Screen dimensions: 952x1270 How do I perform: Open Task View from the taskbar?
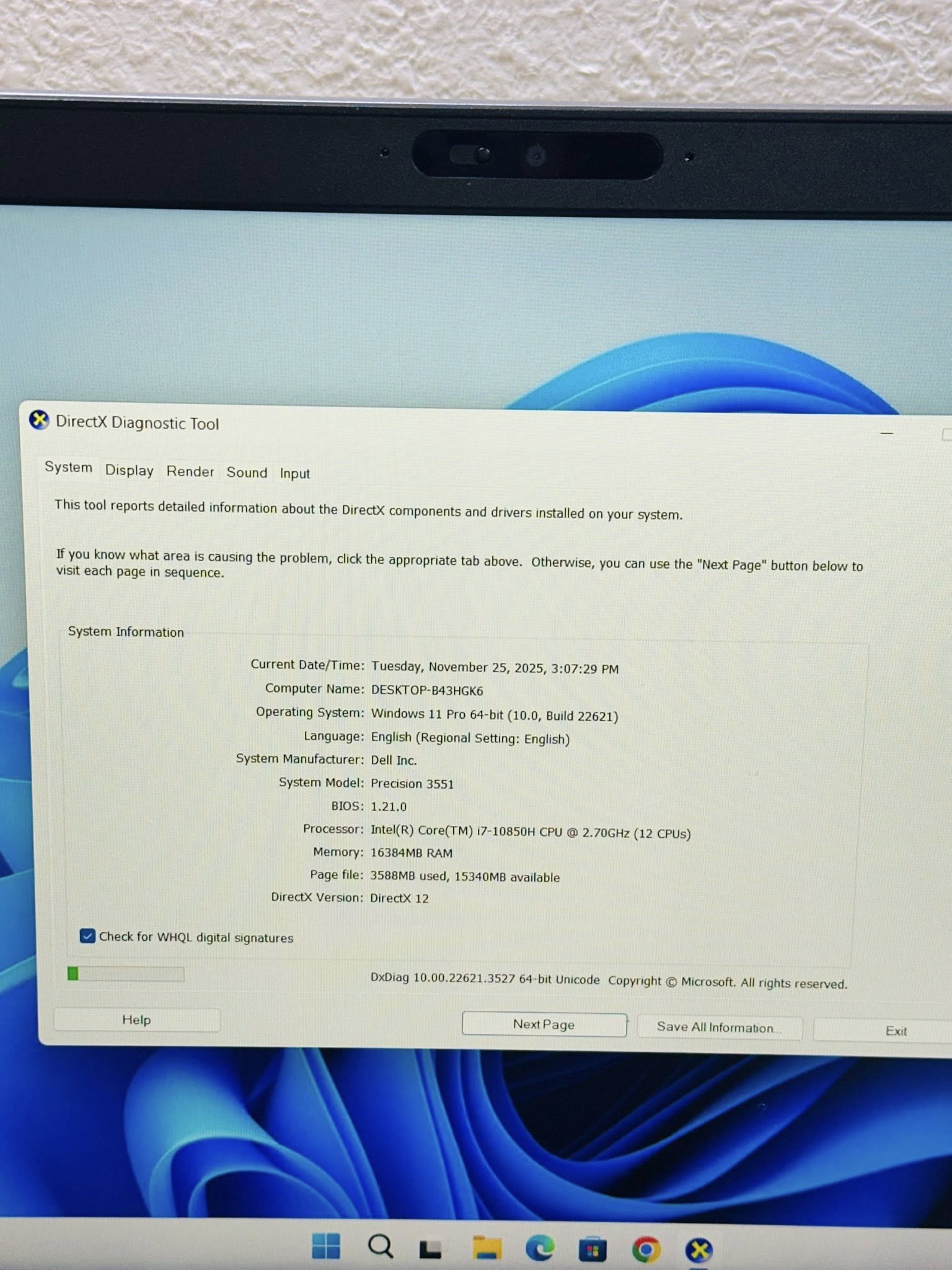pos(431,1248)
